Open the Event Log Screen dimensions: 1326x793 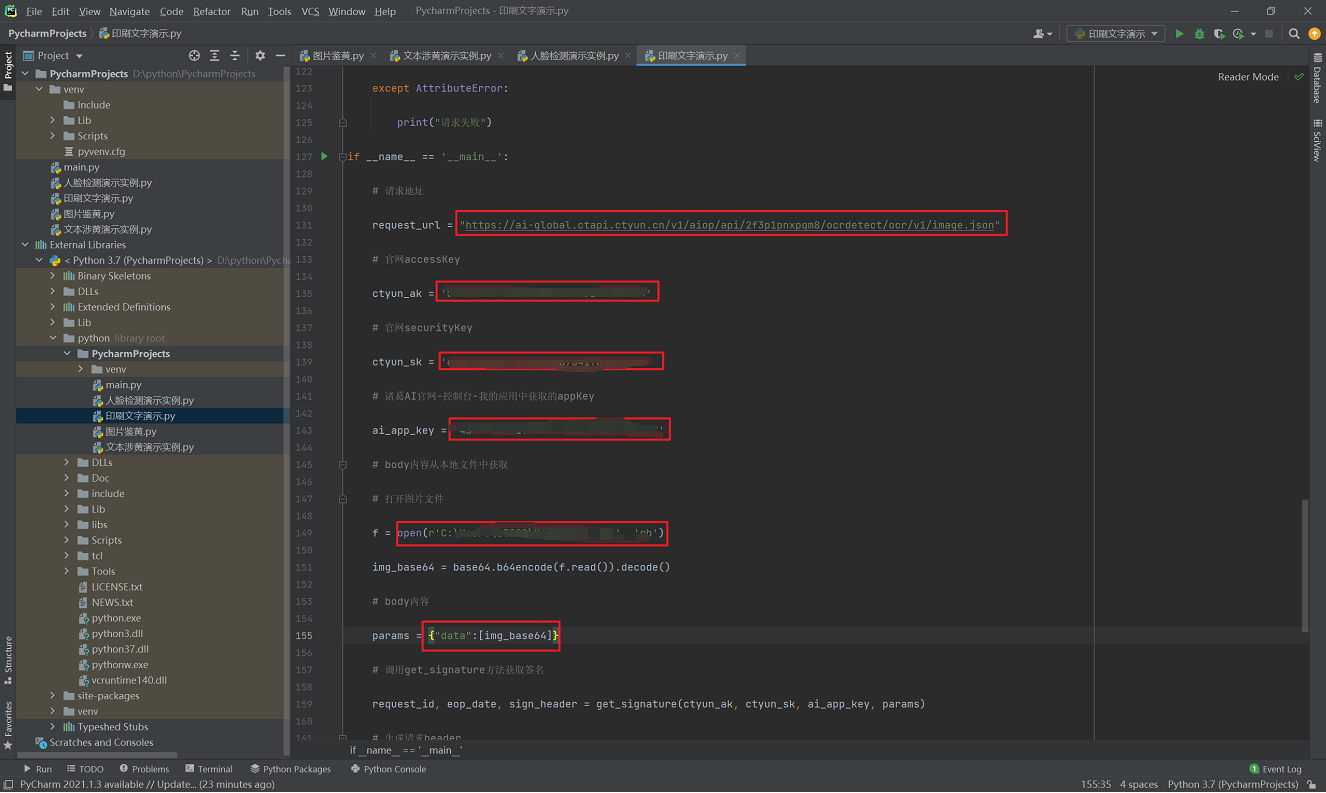click(1275, 769)
